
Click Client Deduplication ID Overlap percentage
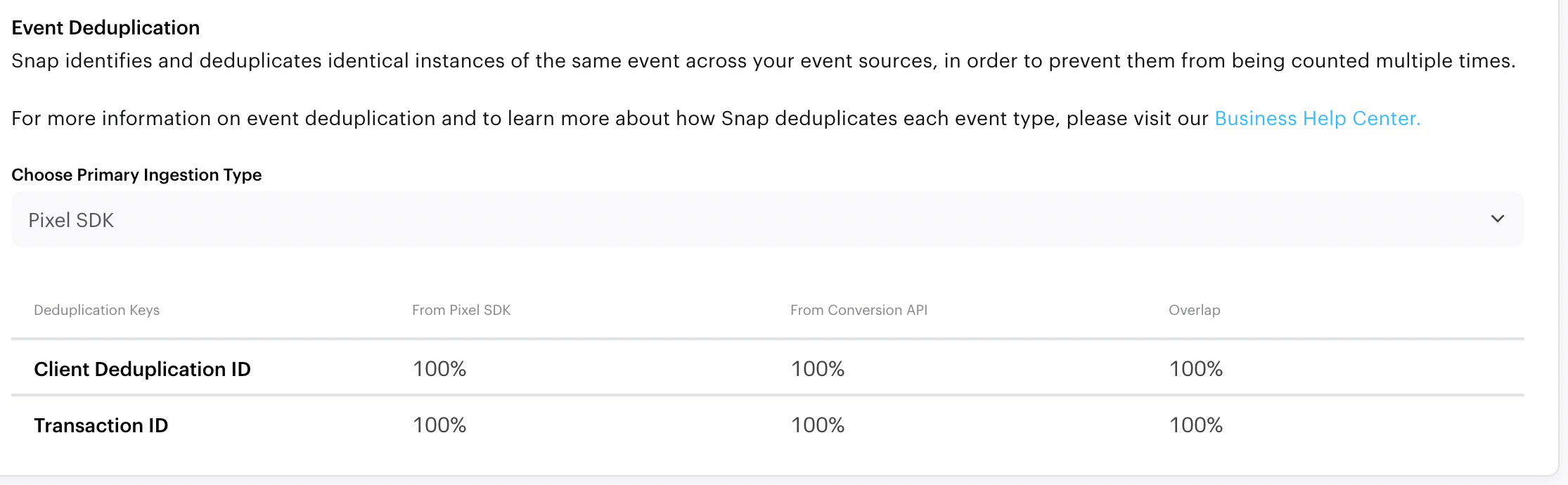click(x=1195, y=369)
